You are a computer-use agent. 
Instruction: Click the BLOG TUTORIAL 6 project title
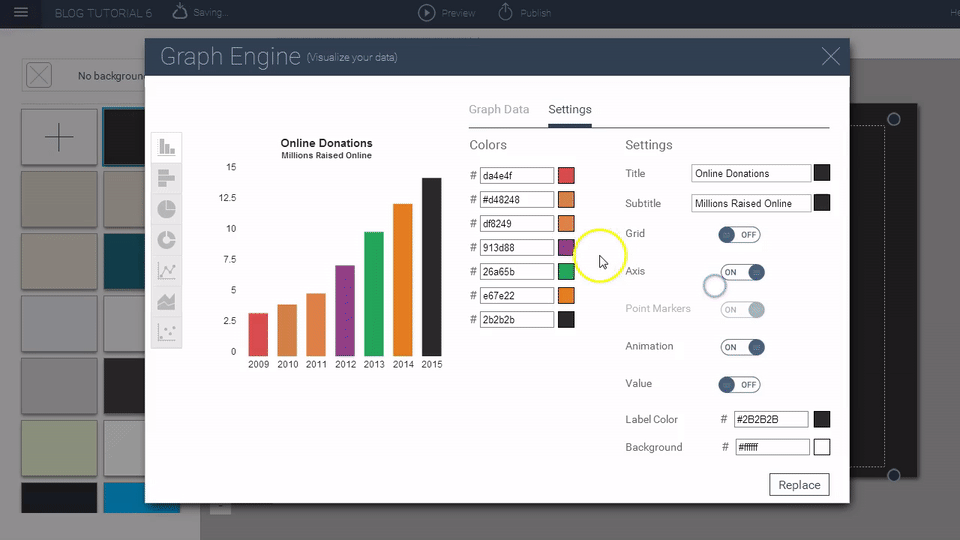103,13
